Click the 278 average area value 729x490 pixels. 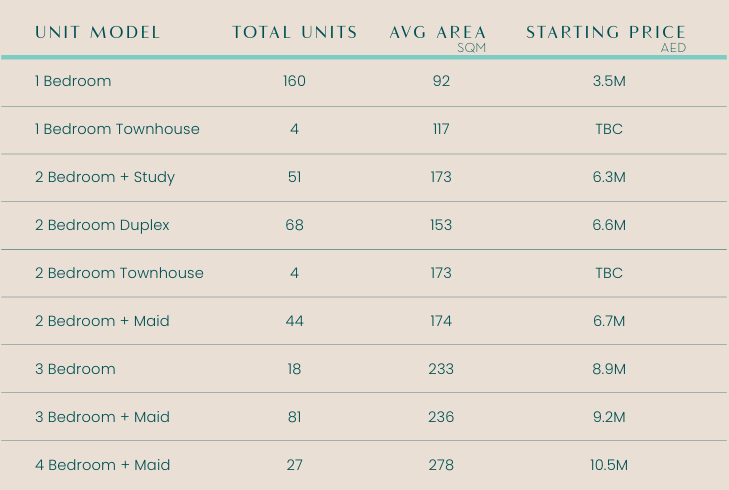[x=441, y=465]
